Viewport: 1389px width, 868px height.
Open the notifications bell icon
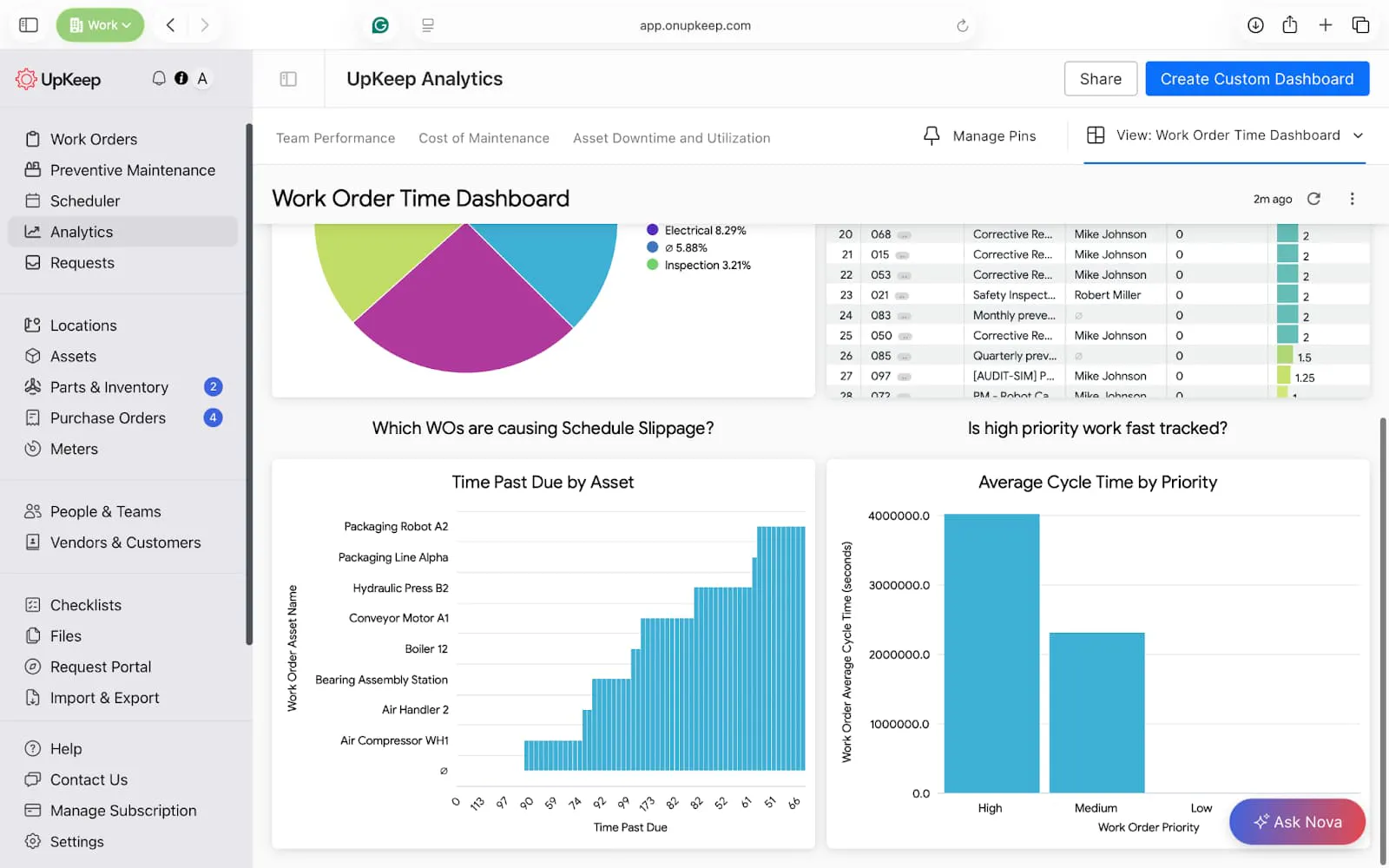click(159, 78)
